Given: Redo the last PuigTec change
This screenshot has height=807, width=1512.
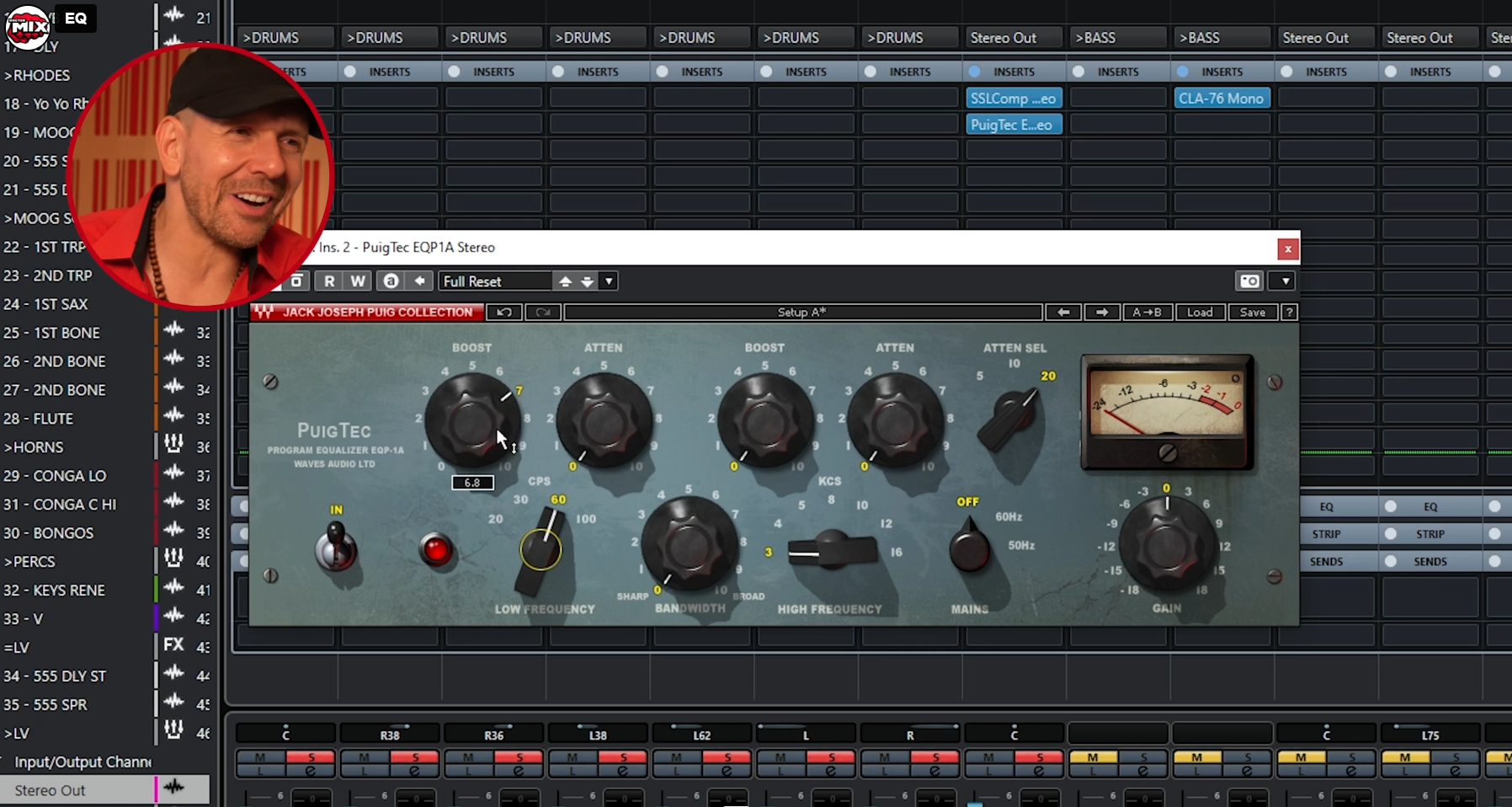Looking at the screenshot, I should point(543,312).
